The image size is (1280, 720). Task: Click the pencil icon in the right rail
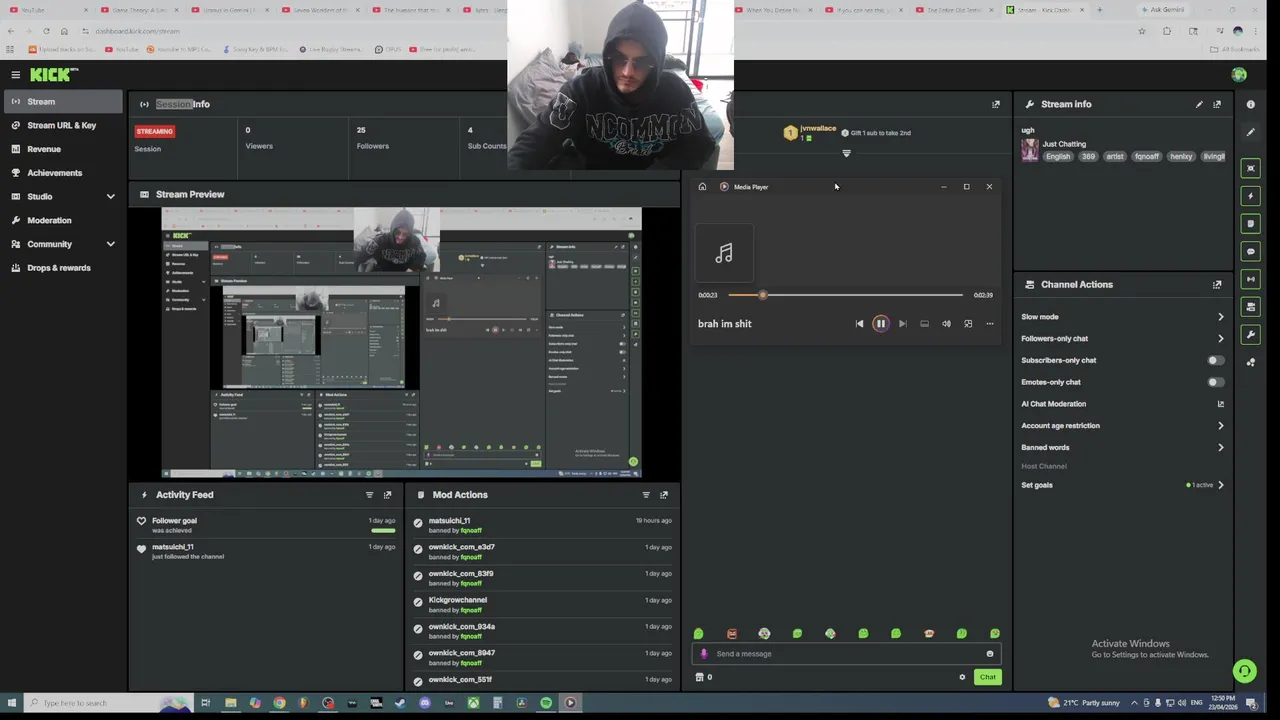pos(1250,132)
